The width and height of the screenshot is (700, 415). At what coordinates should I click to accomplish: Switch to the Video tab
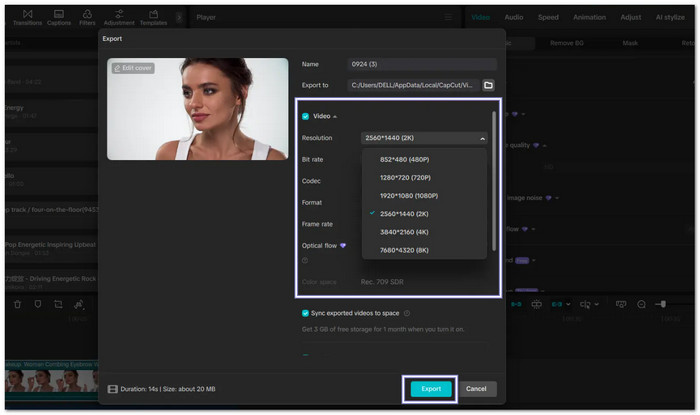click(480, 17)
